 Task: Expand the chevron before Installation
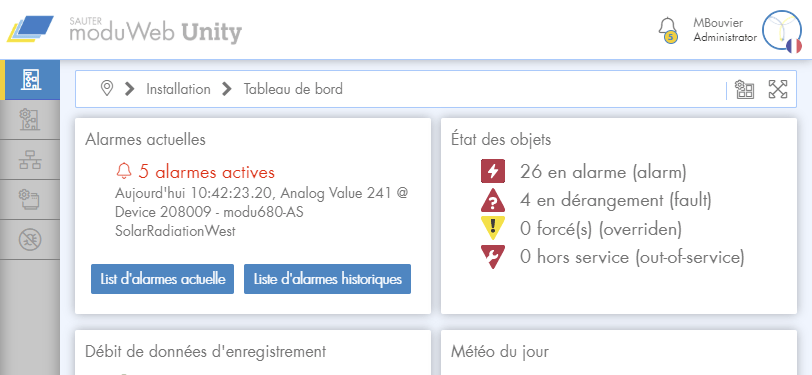(x=129, y=89)
